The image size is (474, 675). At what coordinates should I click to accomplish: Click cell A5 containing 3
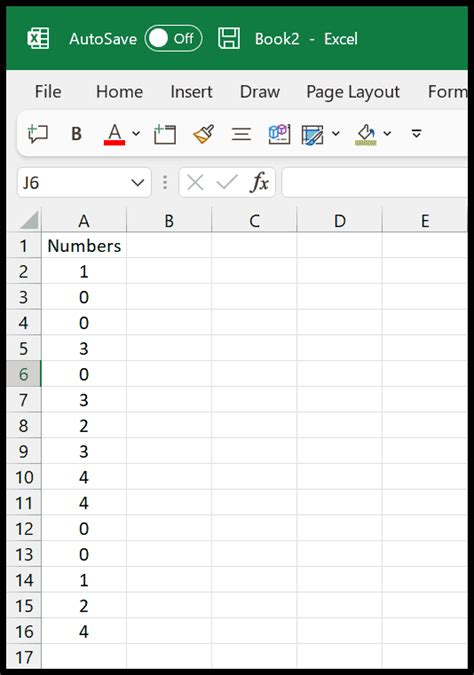click(x=84, y=349)
